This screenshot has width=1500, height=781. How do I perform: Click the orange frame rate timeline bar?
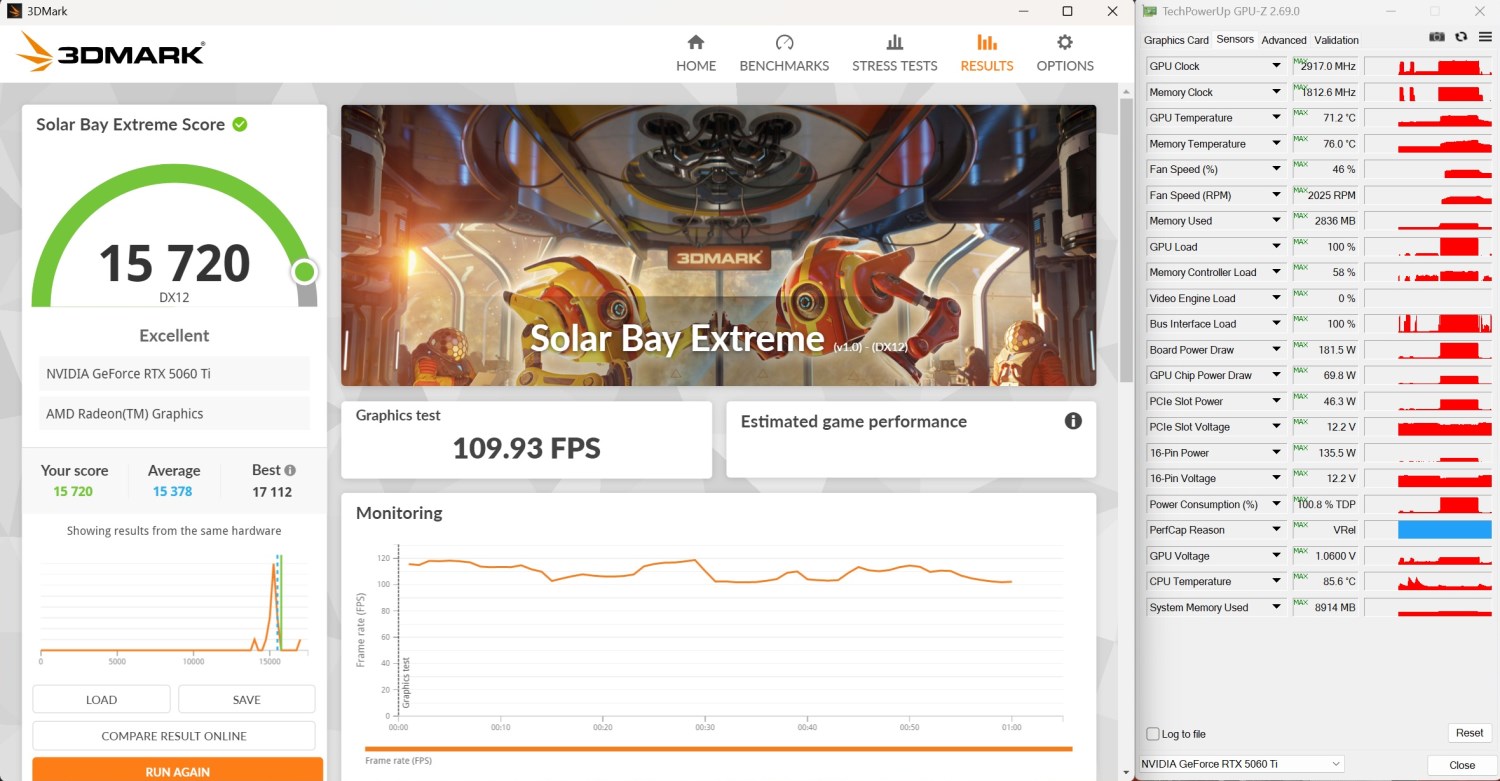pos(718,748)
